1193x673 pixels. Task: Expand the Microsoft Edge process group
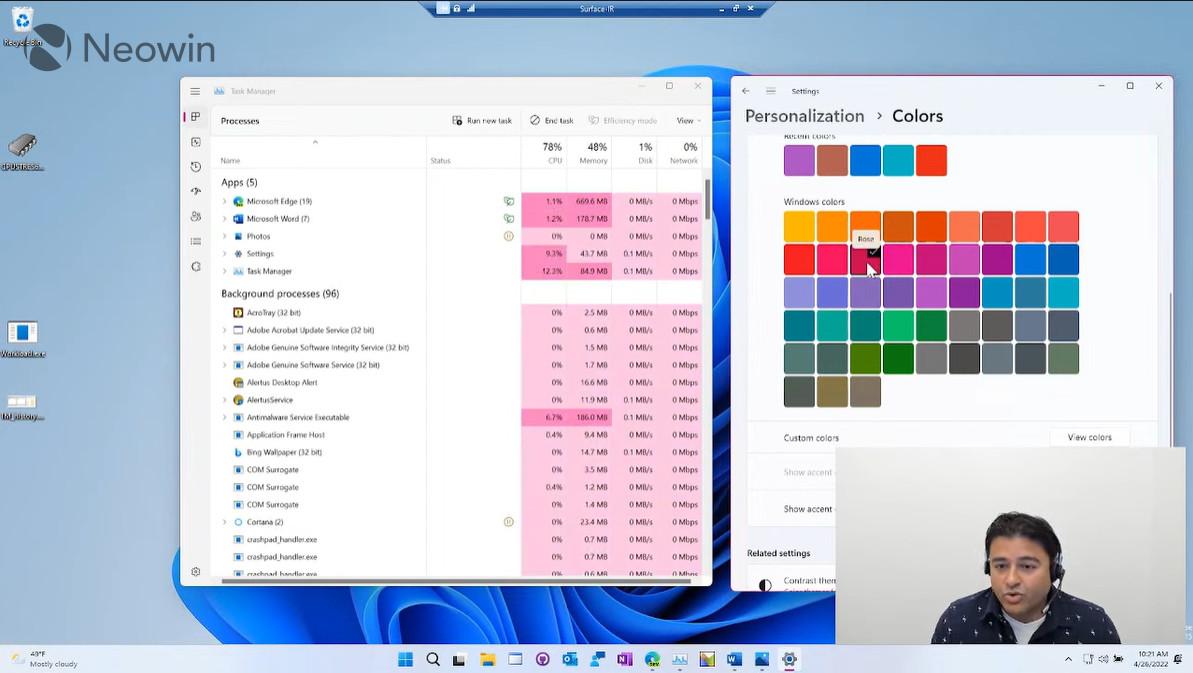(224, 201)
